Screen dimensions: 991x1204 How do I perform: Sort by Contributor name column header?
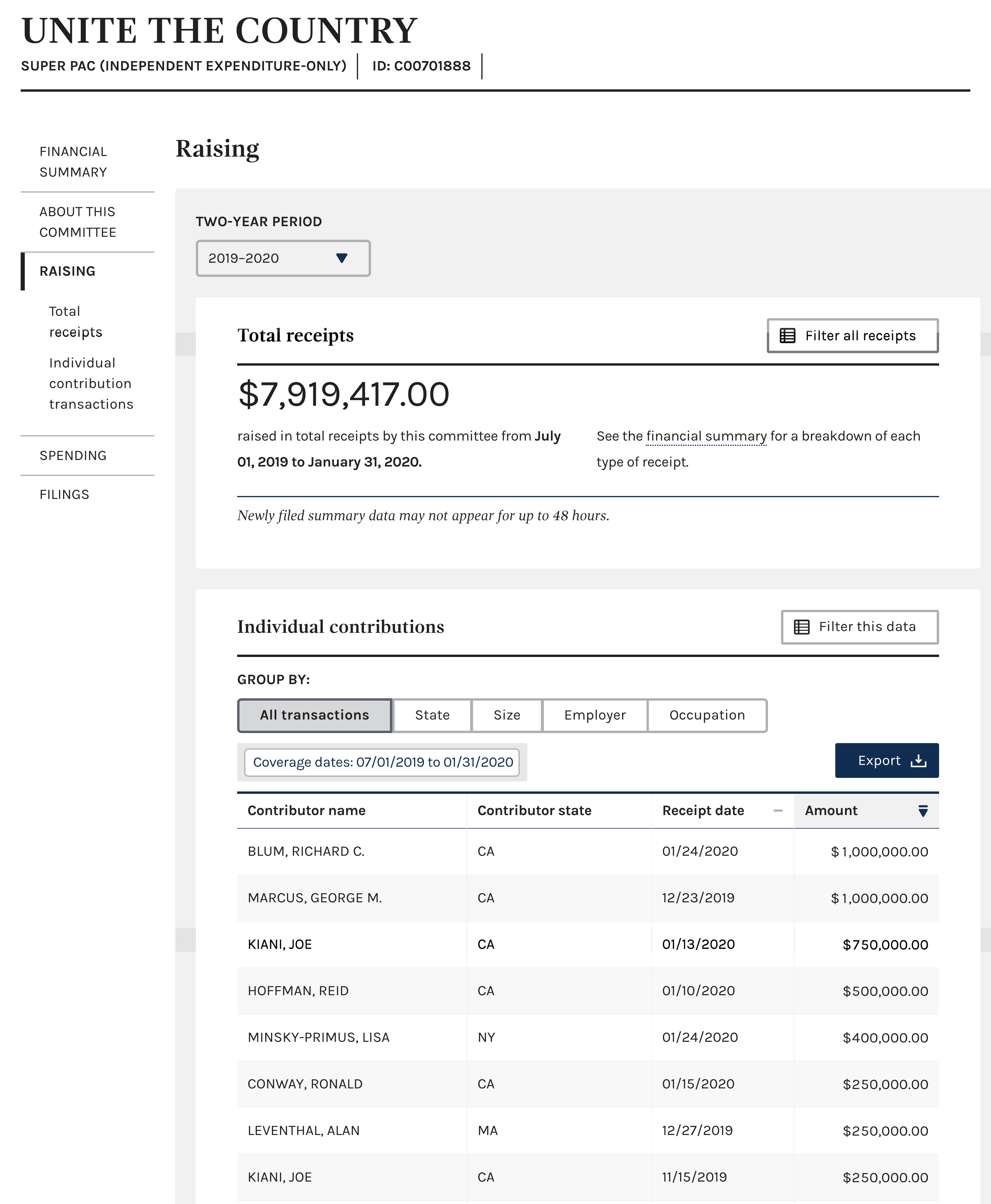click(306, 811)
